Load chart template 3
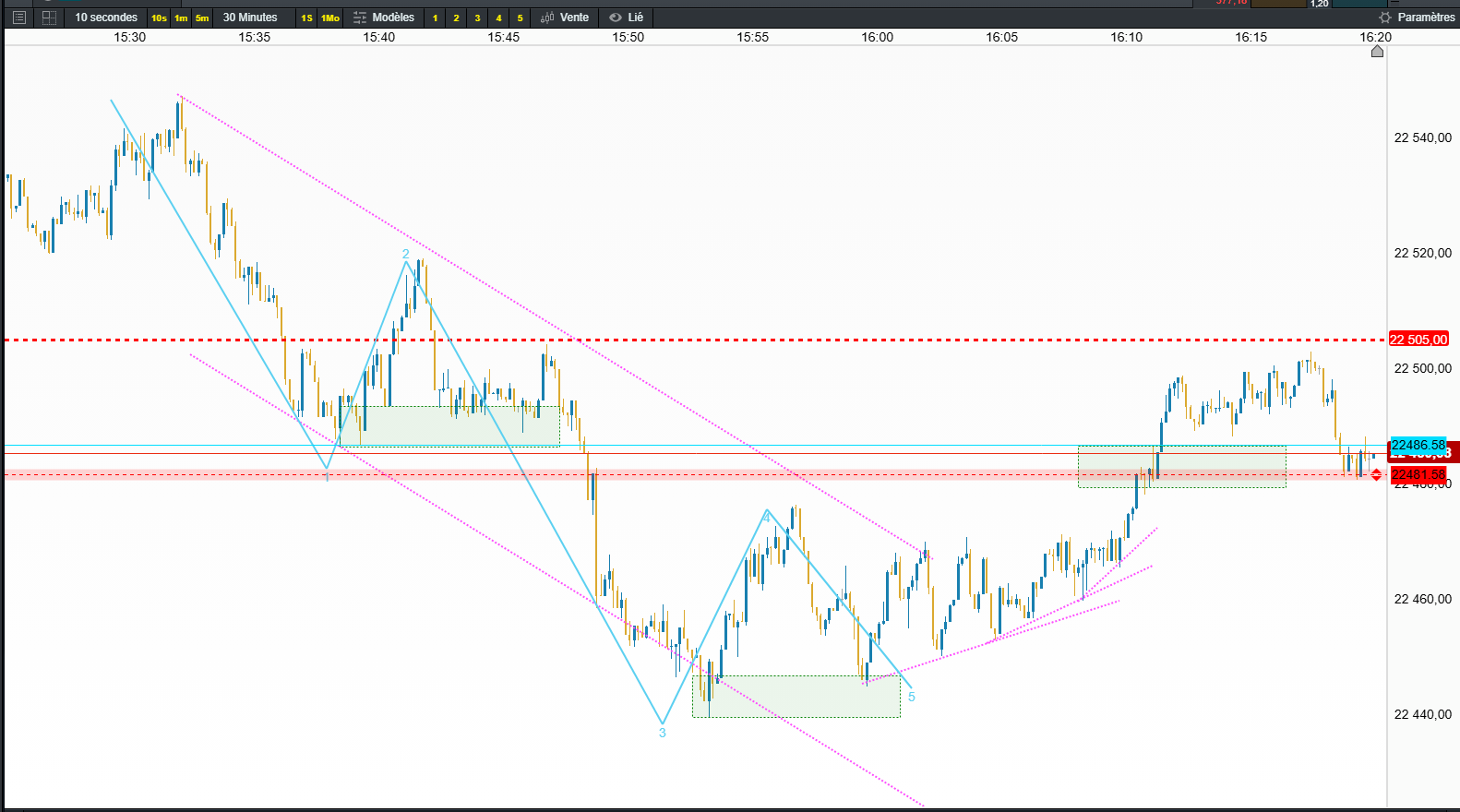This screenshot has height=812, width=1460. [477, 18]
